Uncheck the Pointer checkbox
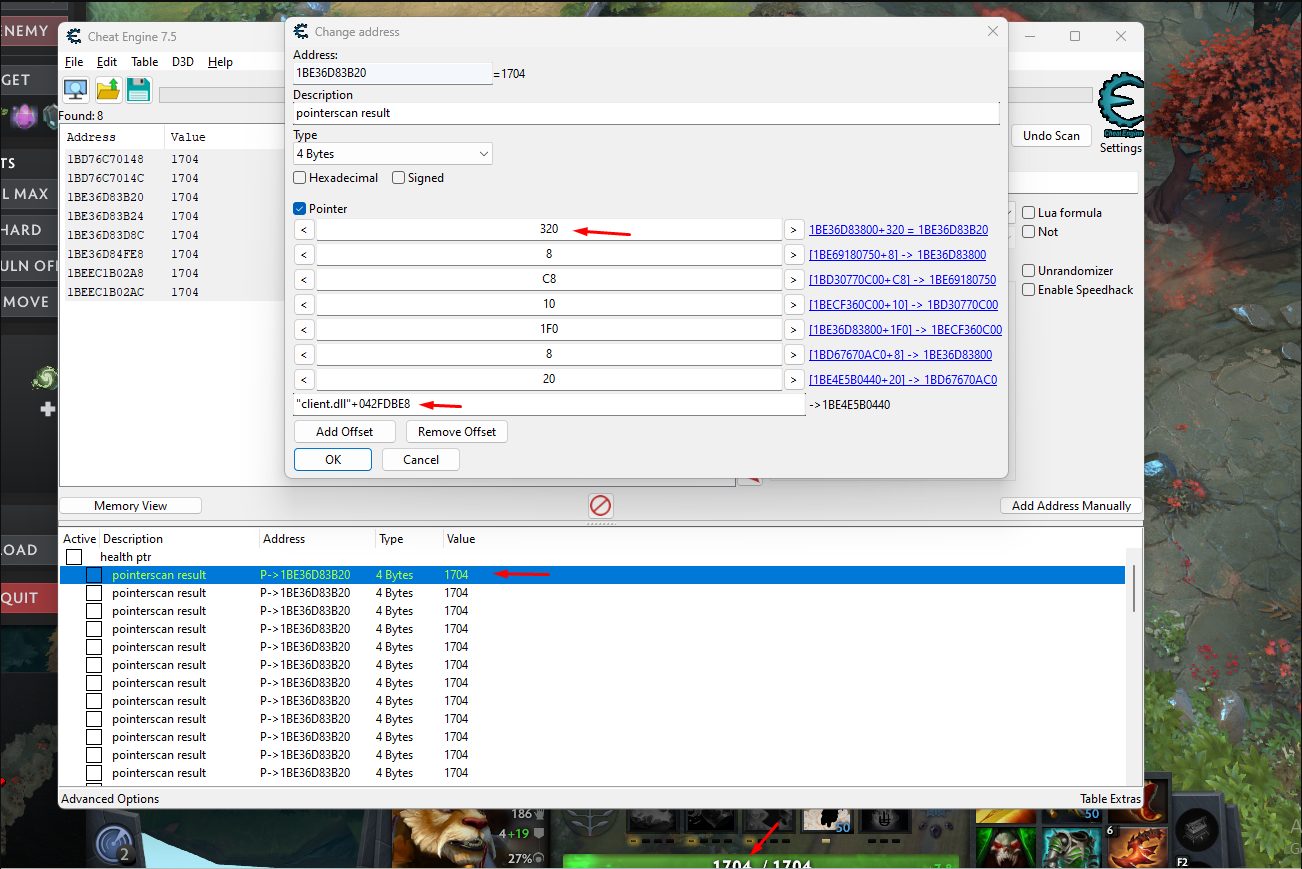This screenshot has width=1302, height=869. 300,209
